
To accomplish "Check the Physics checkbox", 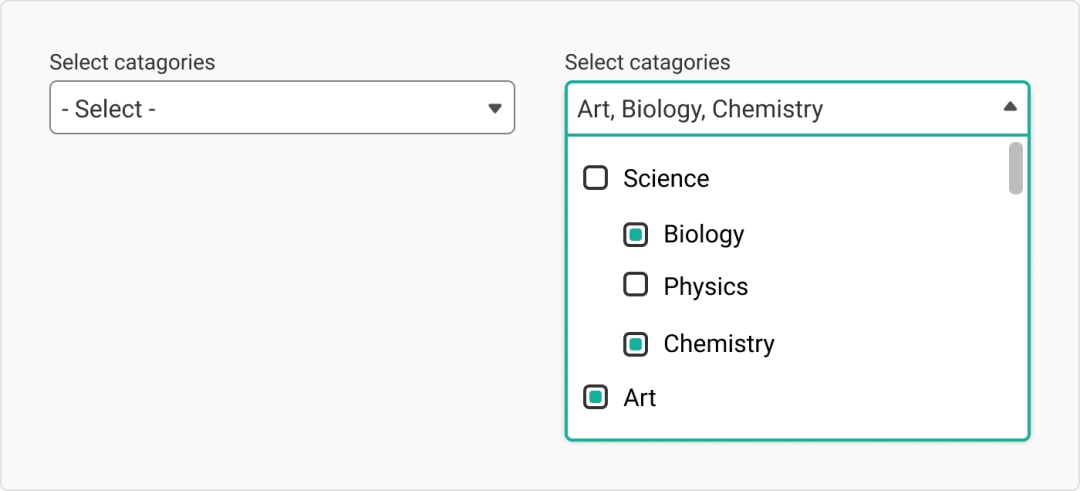I will [x=635, y=284].
